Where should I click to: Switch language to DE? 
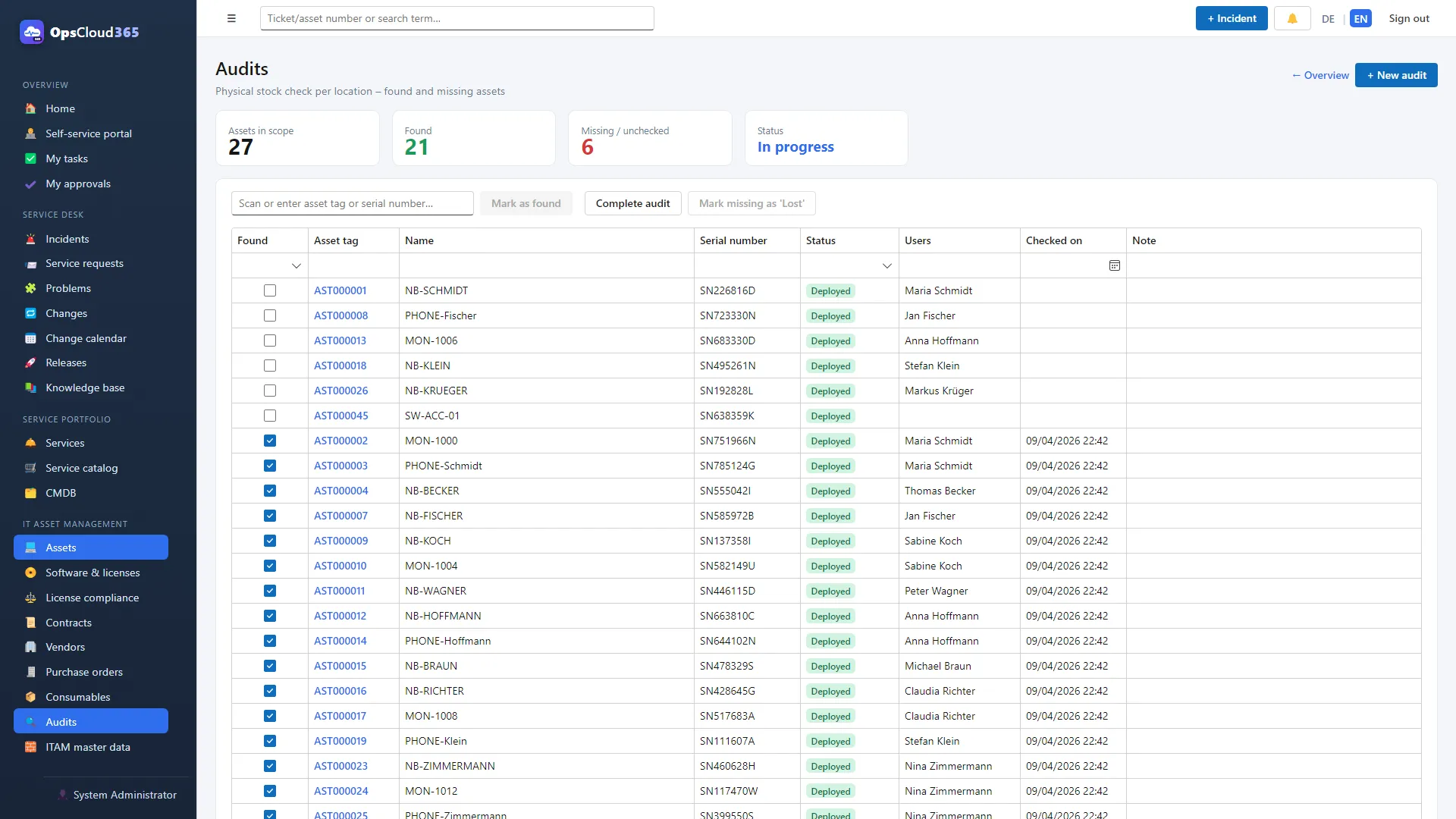click(1328, 19)
